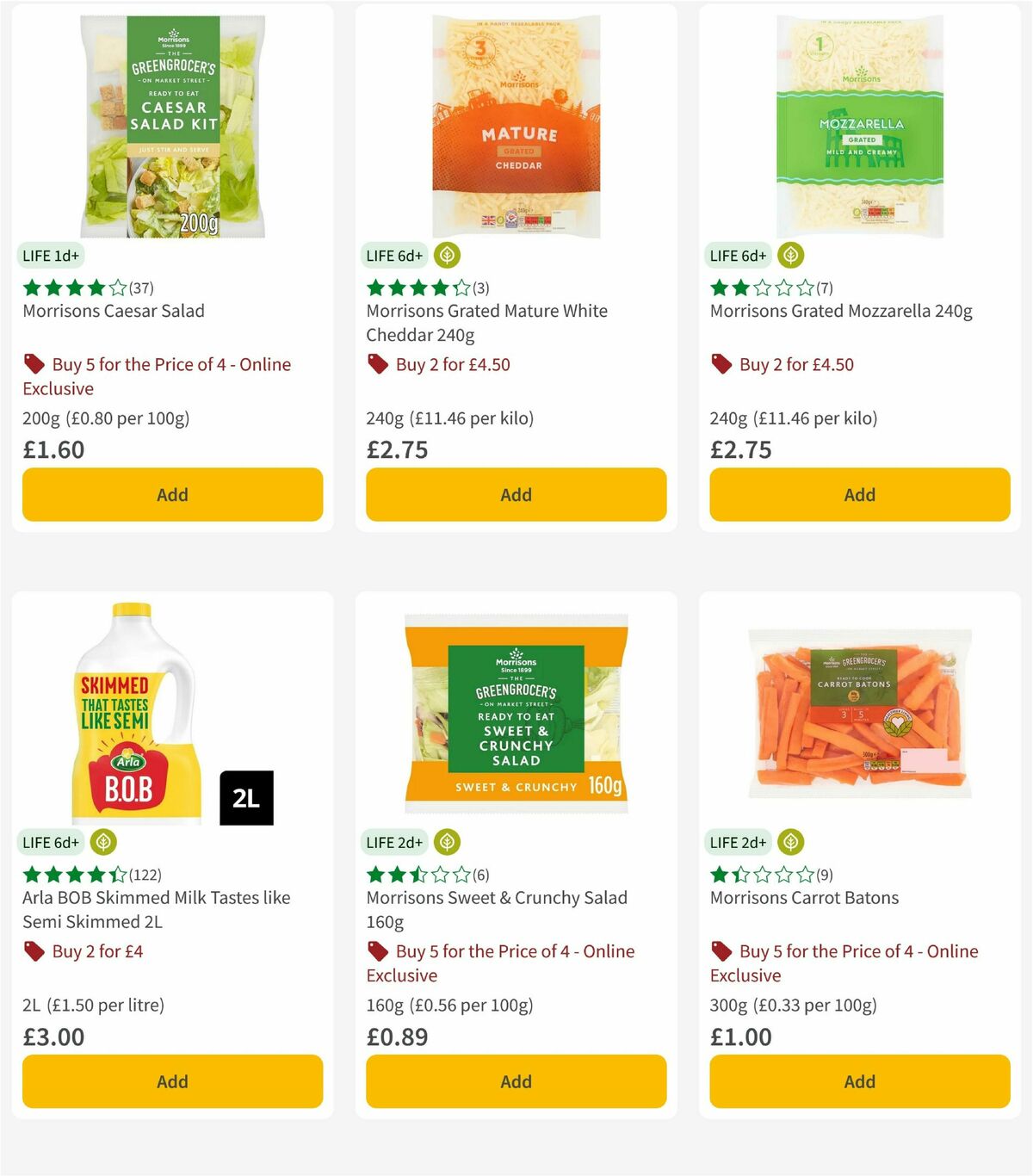The image size is (1033, 1176).
Task: Click the vegetarian leaf icon on Grated Mature Cheddar
Action: pyautogui.click(x=446, y=255)
